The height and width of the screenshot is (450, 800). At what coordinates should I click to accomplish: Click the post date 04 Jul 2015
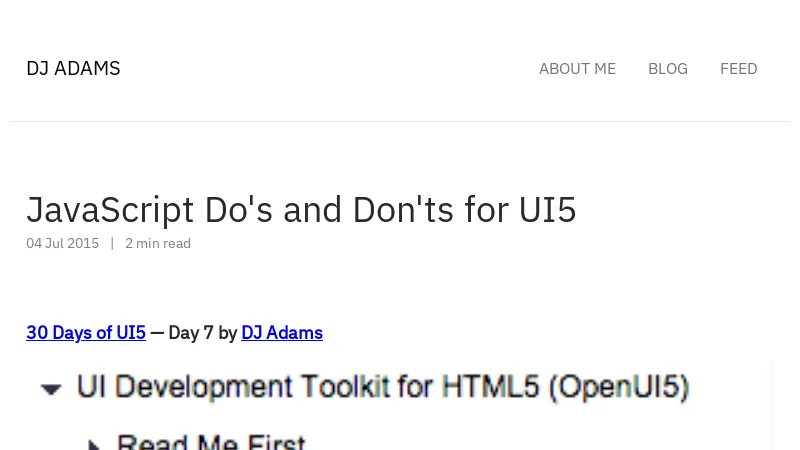coord(62,243)
